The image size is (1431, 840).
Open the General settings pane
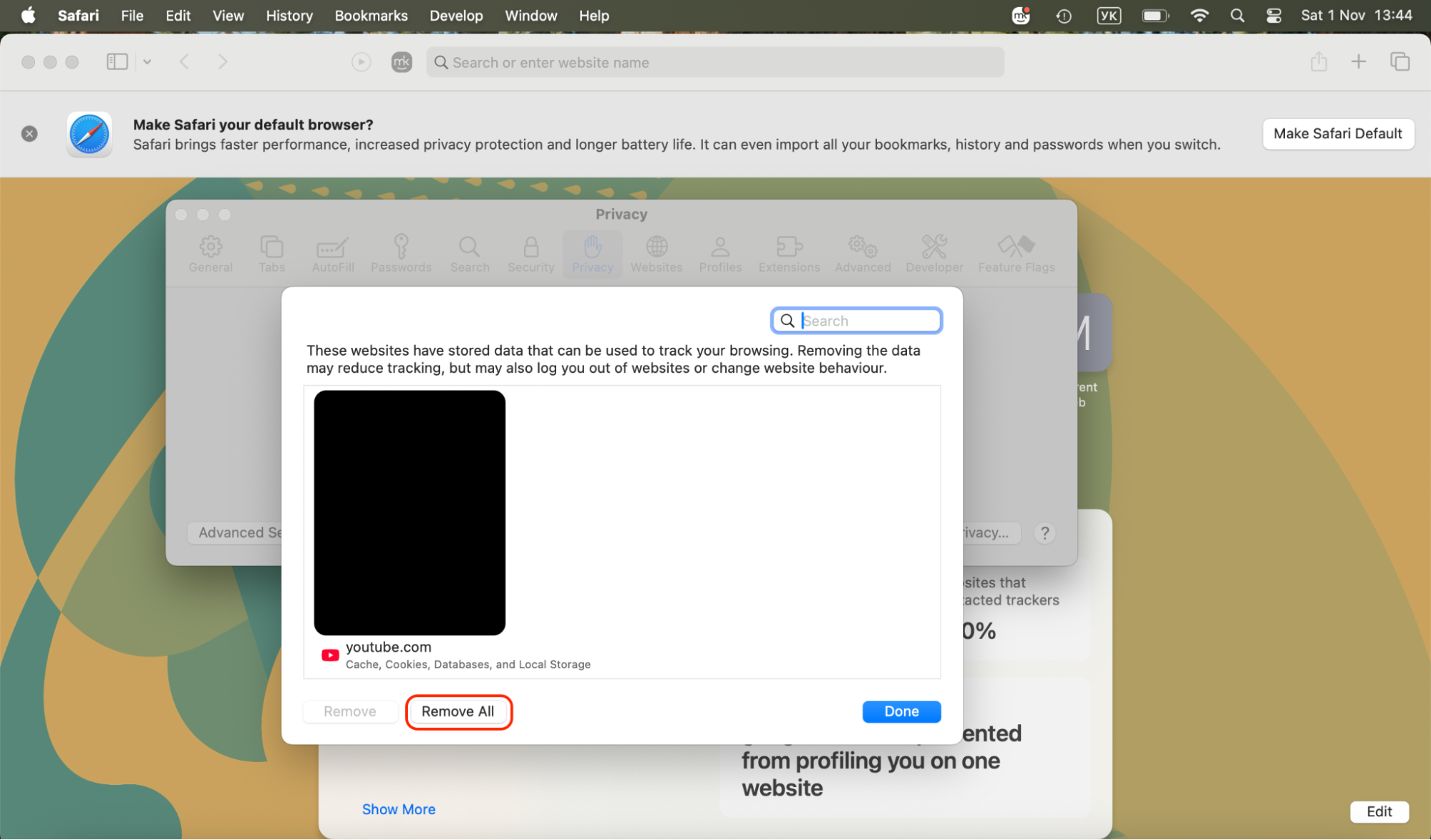tap(210, 254)
